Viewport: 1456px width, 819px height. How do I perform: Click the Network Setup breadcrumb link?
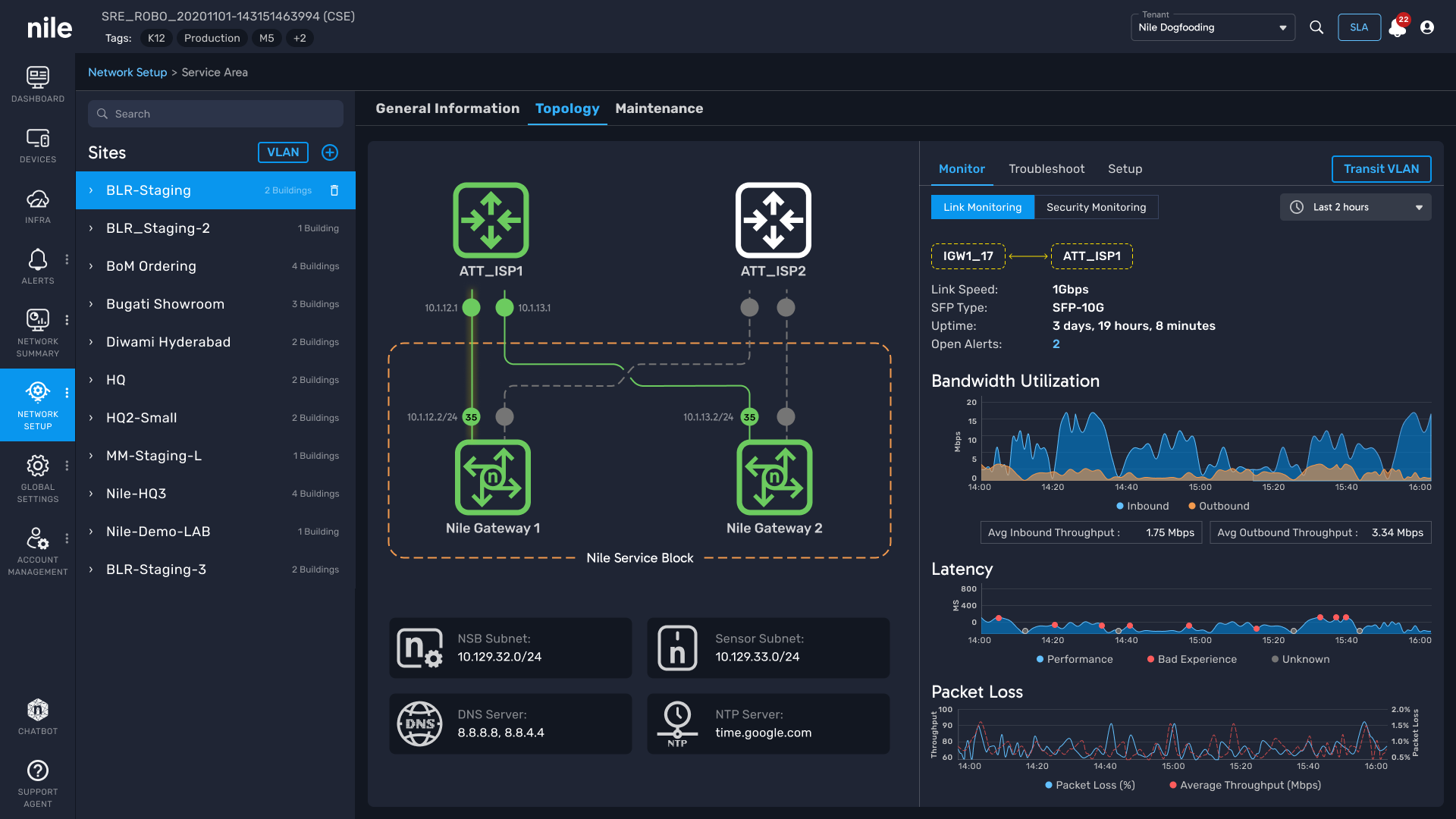coord(127,72)
